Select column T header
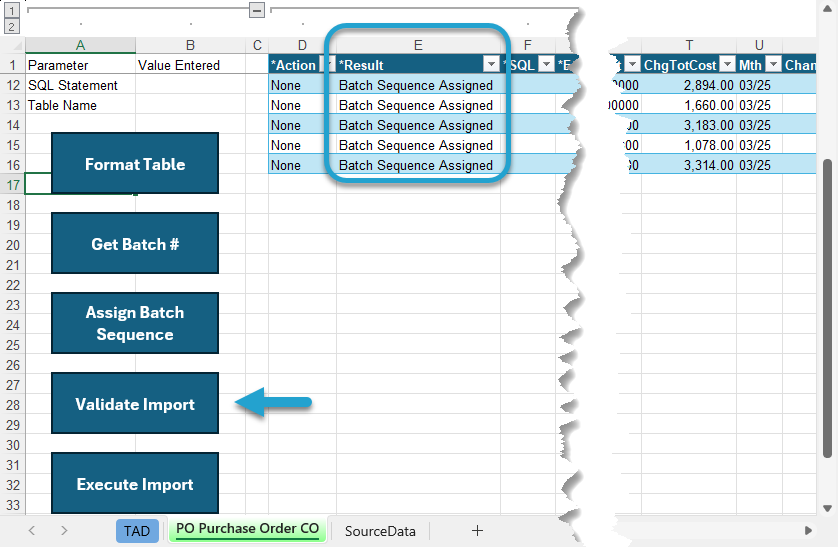This screenshot has height=547, width=838. click(x=689, y=45)
